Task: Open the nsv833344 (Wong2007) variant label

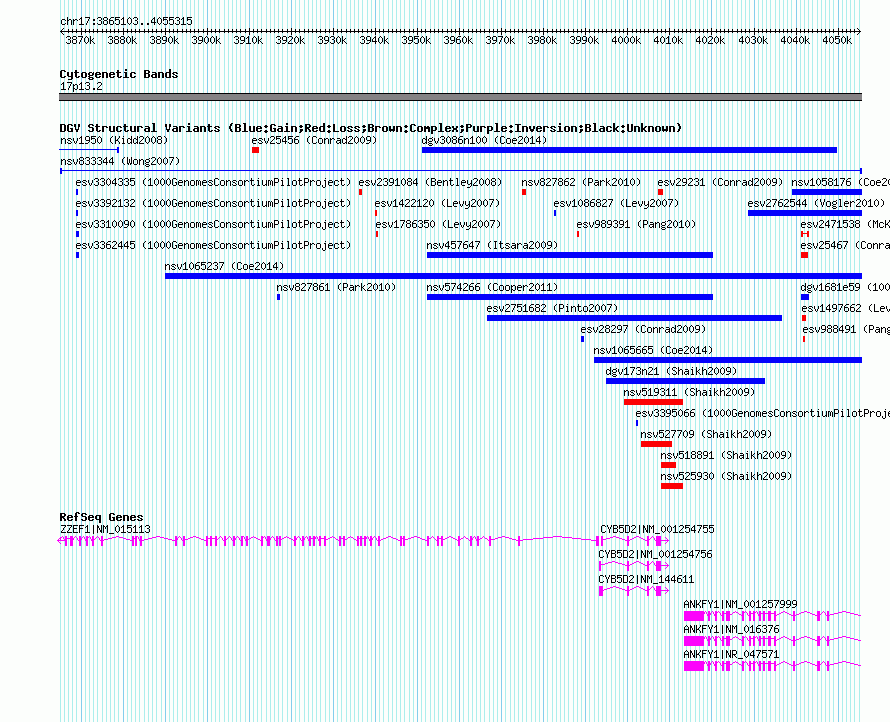Action: [x=120, y=161]
